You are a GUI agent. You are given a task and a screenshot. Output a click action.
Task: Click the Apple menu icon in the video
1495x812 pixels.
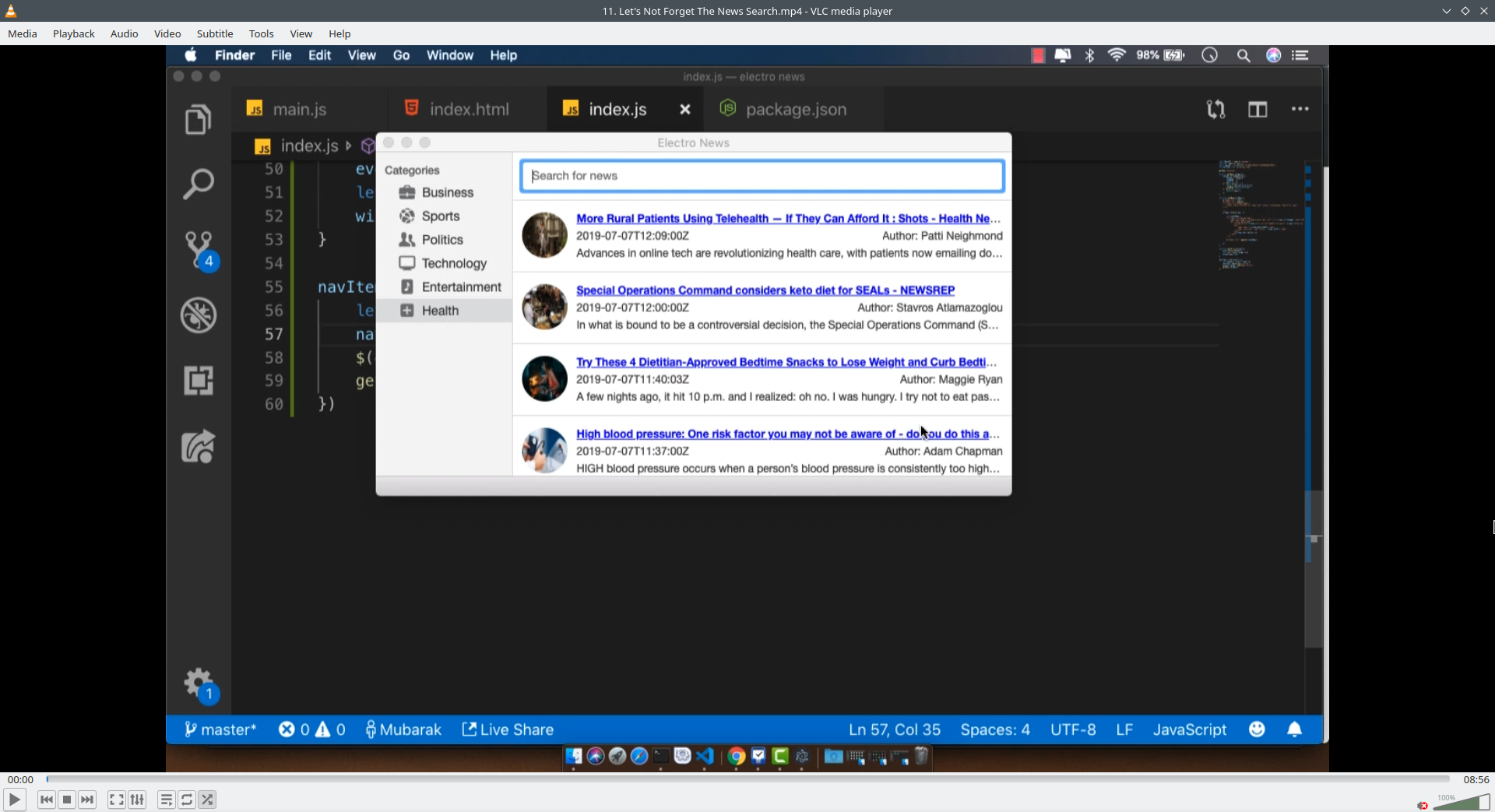click(191, 55)
